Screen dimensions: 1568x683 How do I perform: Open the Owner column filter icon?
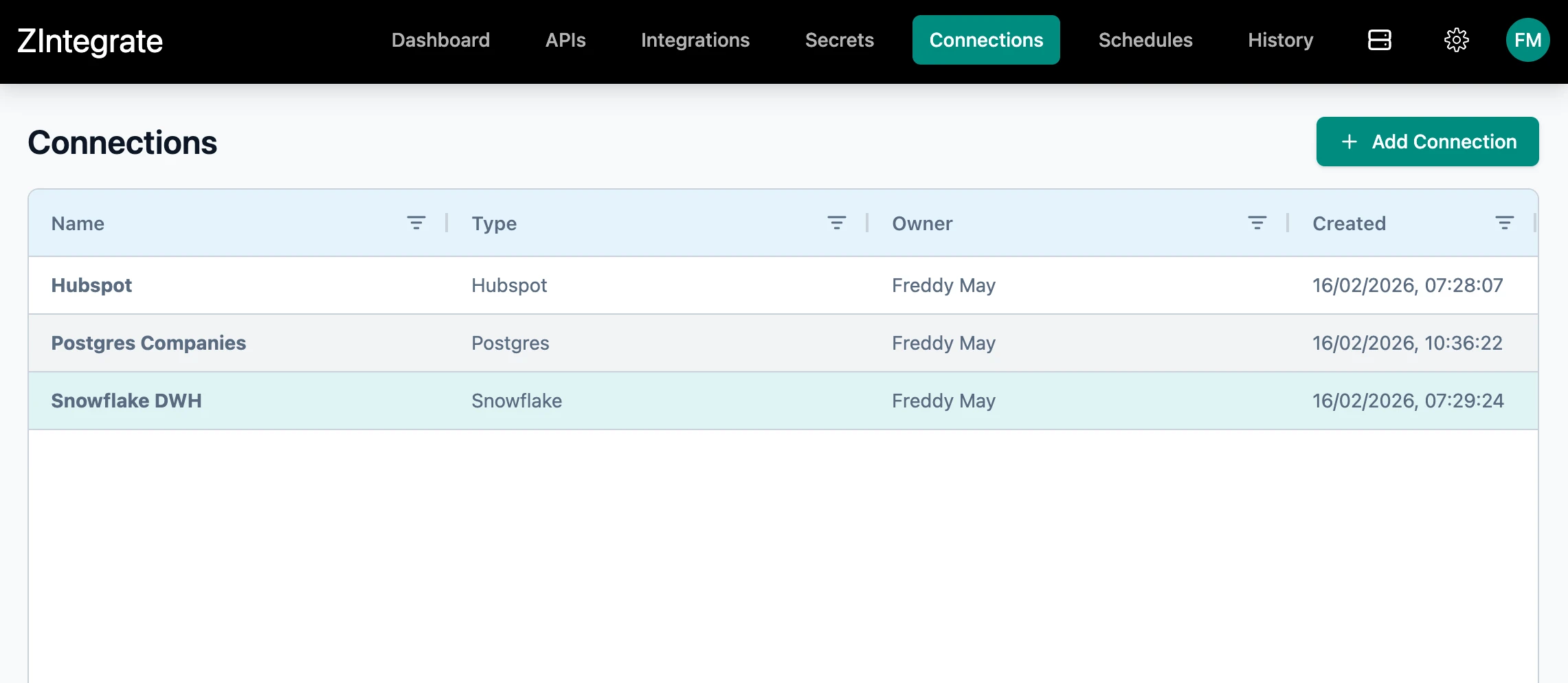1257,223
